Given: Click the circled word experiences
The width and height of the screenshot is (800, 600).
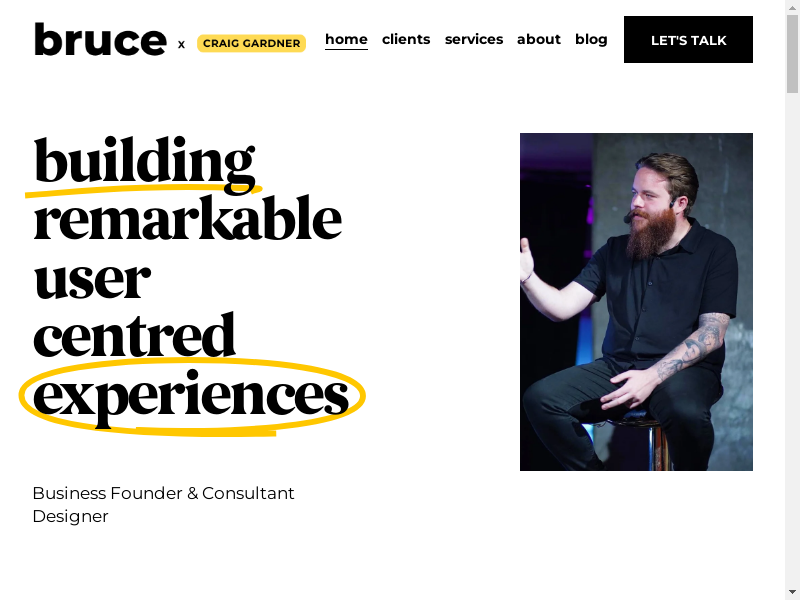Looking at the screenshot, I should coord(191,396).
